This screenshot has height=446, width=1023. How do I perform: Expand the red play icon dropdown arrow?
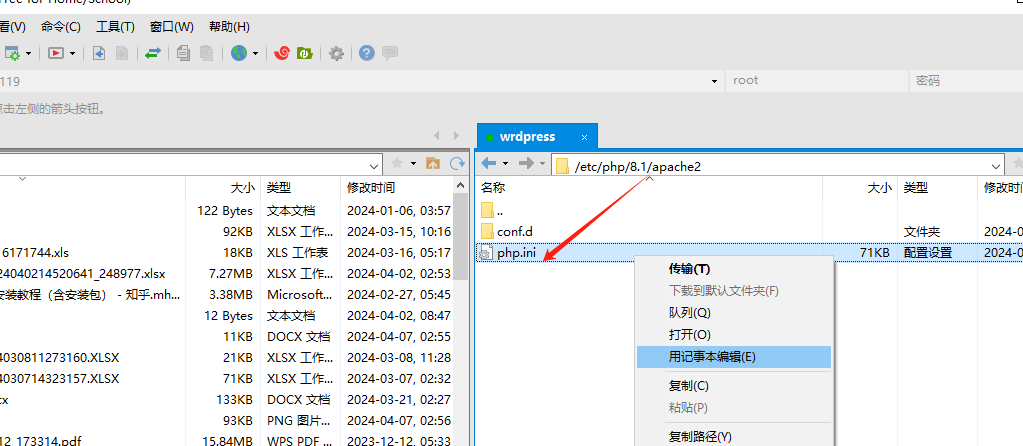tap(72, 53)
